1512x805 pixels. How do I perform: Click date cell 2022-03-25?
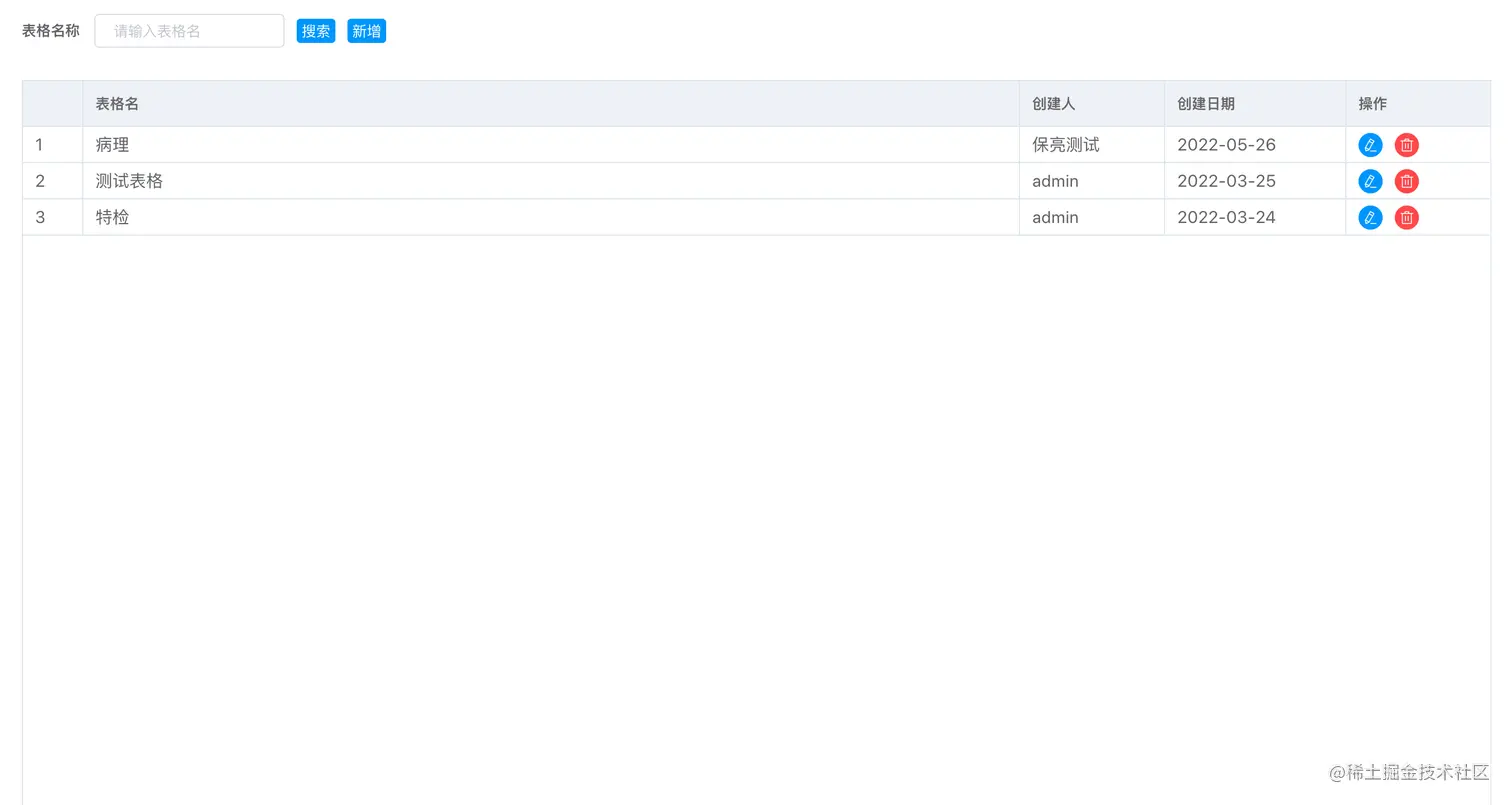pyautogui.click(x=1255, y=181)
